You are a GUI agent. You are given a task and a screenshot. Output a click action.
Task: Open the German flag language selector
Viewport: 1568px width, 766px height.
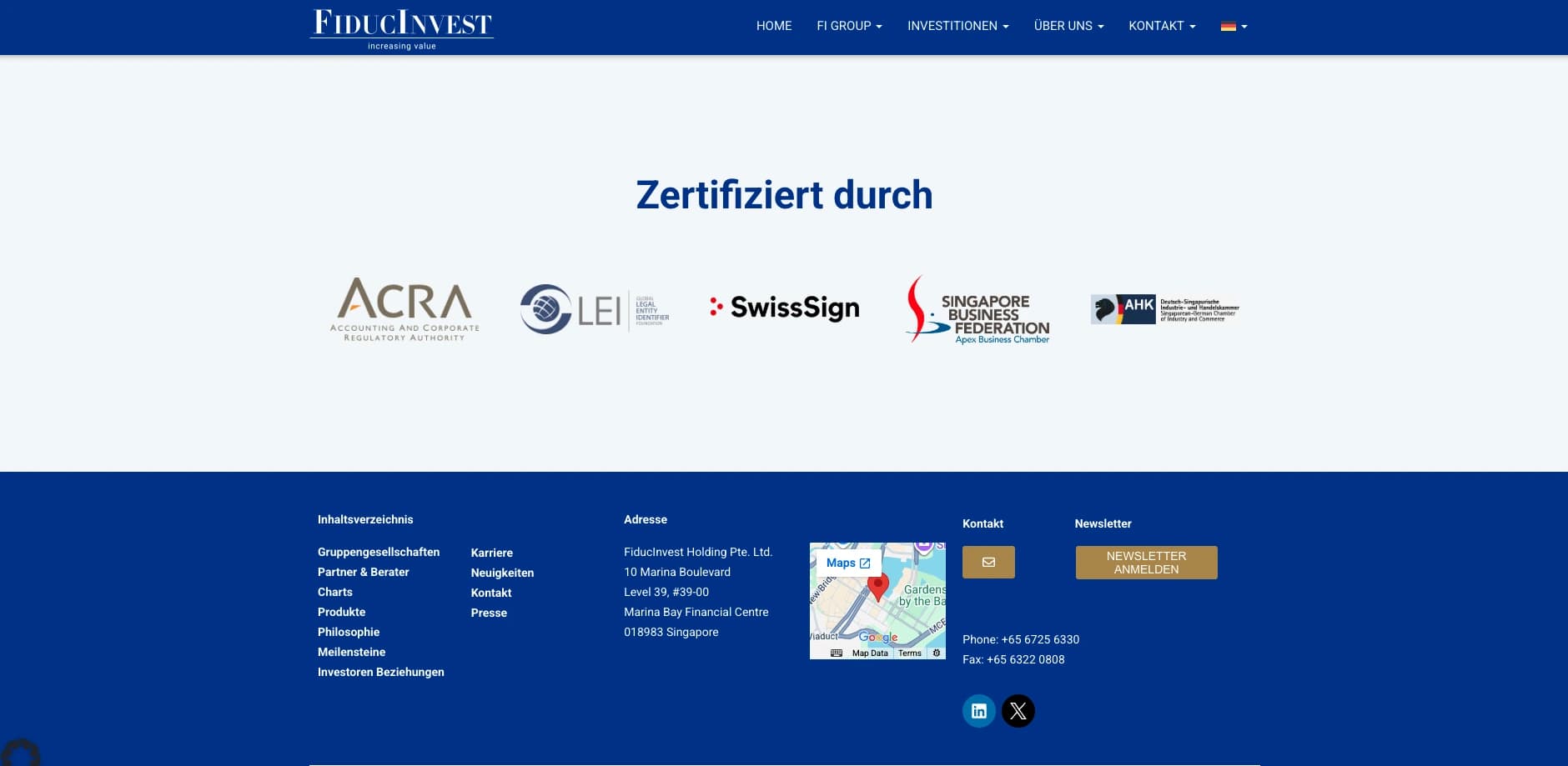pos(1234,26)
